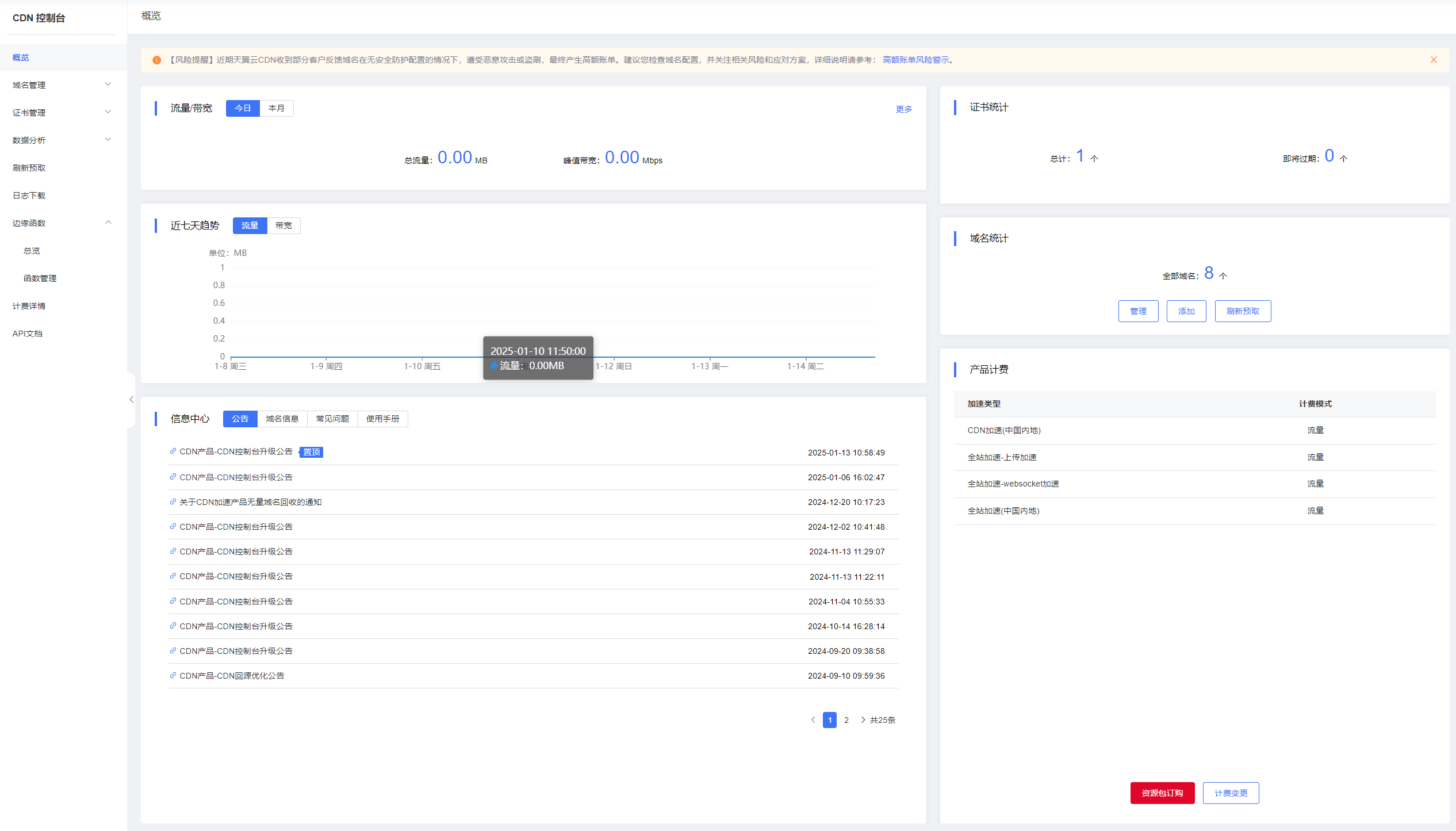Open the 概览 overview page
This screenshot has width=1456, height=831.
(63, 58)
